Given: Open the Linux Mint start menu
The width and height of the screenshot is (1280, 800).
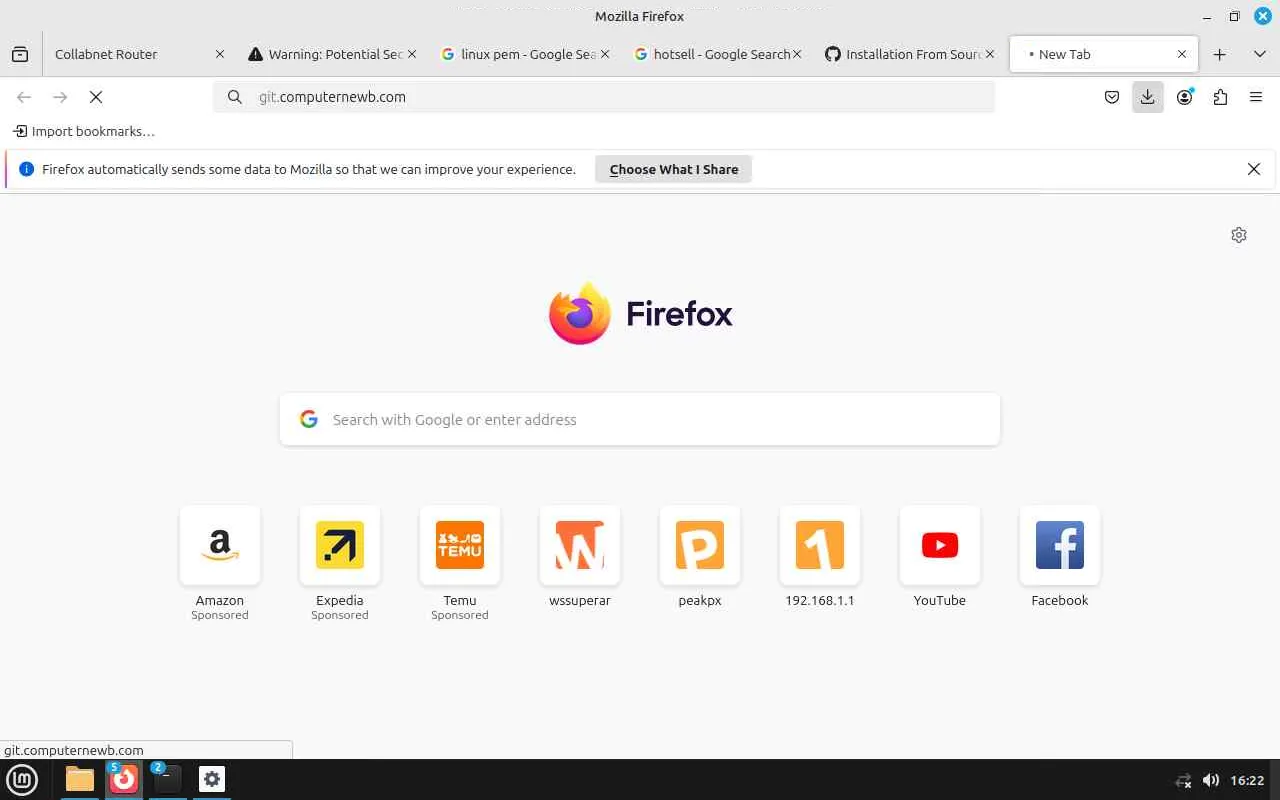Looking at the screenshot, I should 22,779.
